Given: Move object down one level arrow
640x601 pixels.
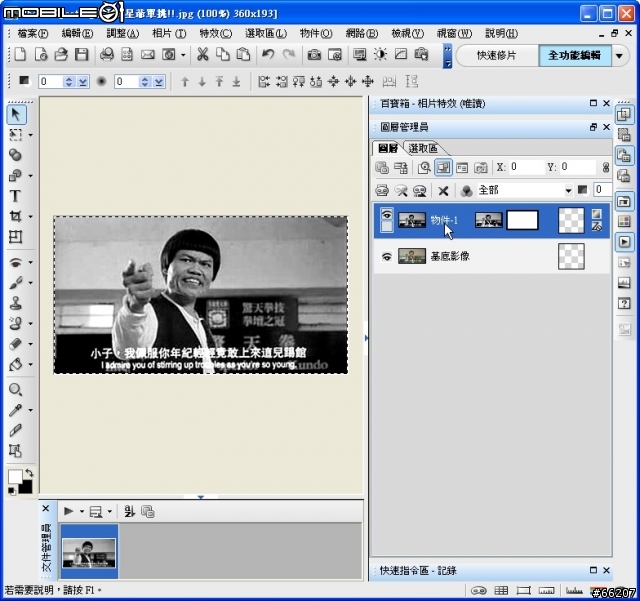Looking at the screenshot, I should [202, 82].
